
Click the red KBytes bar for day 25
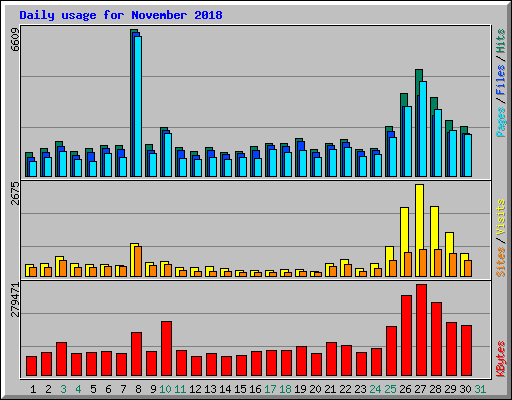point(391,351)
